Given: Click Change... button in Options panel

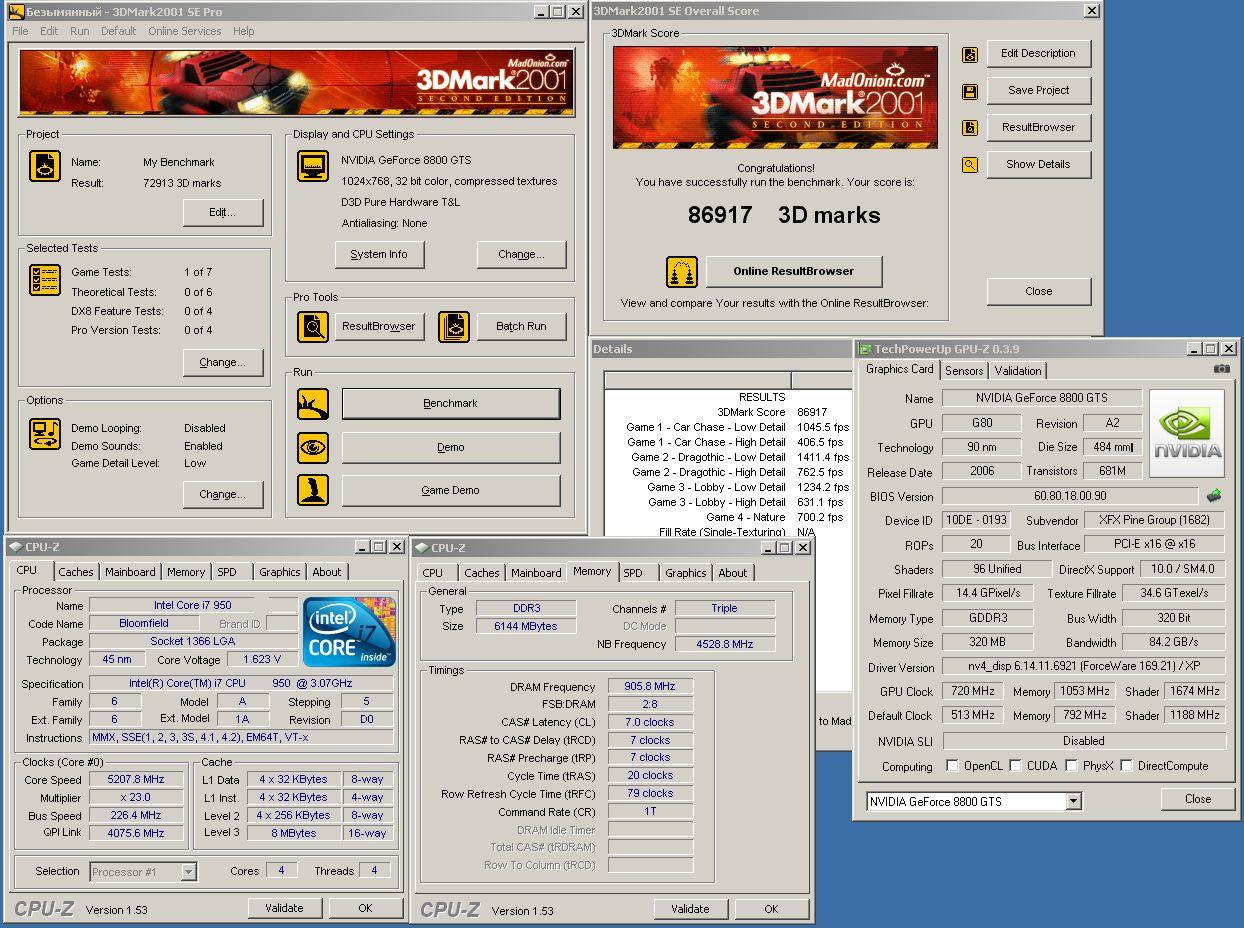Looking at the screenshot, I should (223, 495).
